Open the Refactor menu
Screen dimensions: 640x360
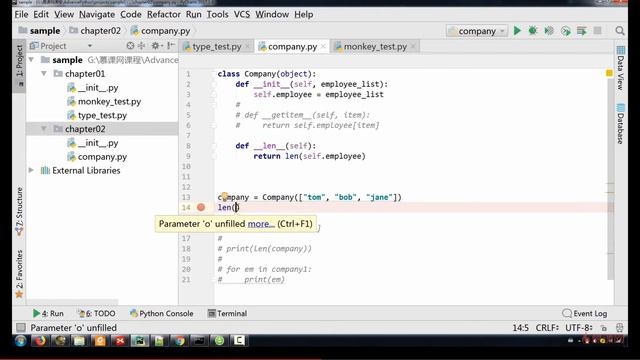(x=164, y=14)
